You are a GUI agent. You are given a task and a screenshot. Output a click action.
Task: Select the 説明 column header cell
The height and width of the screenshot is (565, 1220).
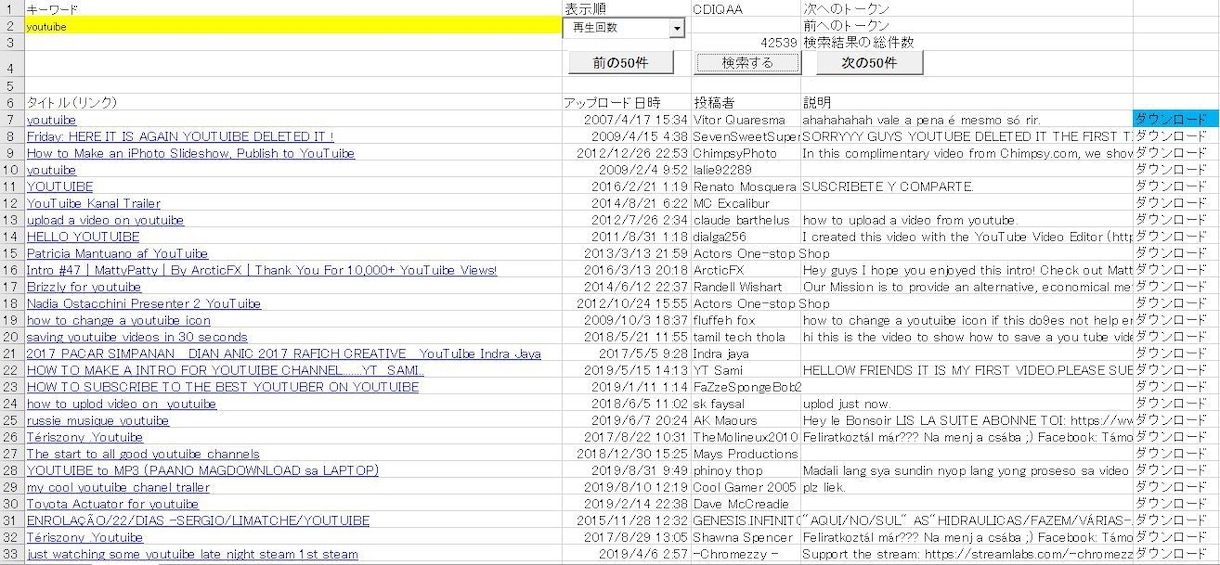967,102
